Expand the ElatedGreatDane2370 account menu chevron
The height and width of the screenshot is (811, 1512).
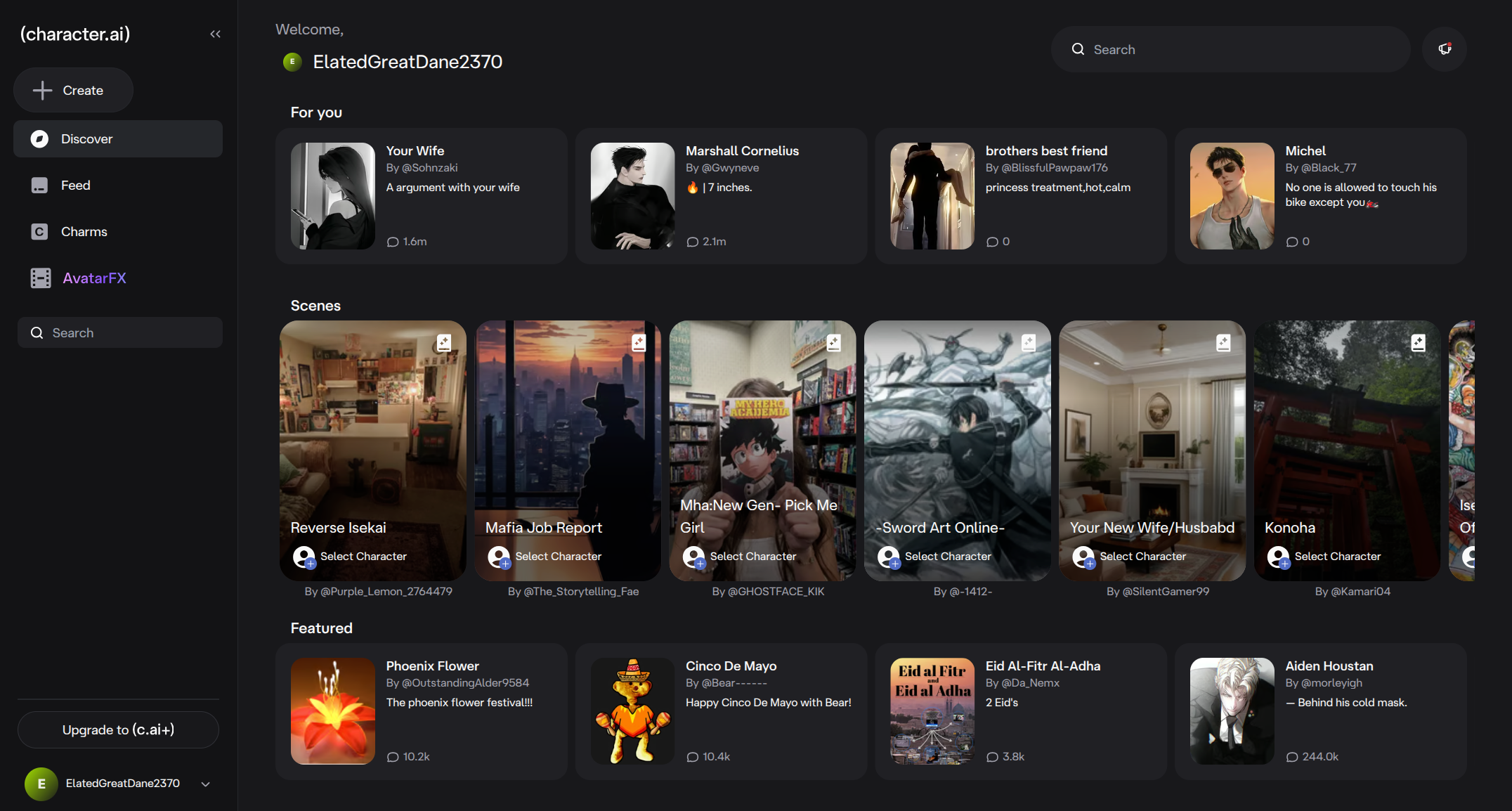point(205,784)
